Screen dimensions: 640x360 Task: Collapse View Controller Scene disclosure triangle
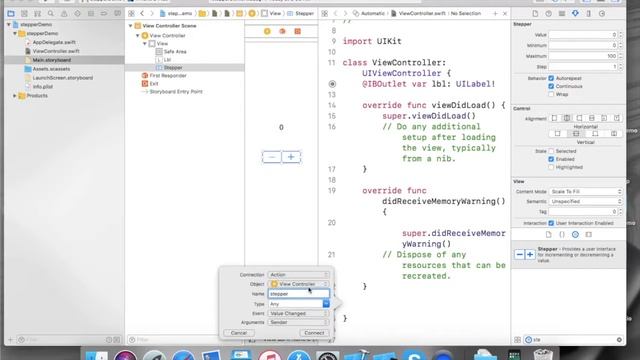tap(131, 26)
